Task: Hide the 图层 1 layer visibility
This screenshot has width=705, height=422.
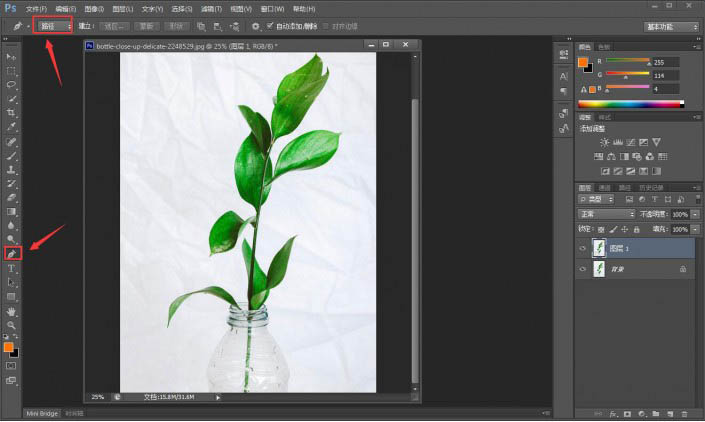Action: click(583, 249)
